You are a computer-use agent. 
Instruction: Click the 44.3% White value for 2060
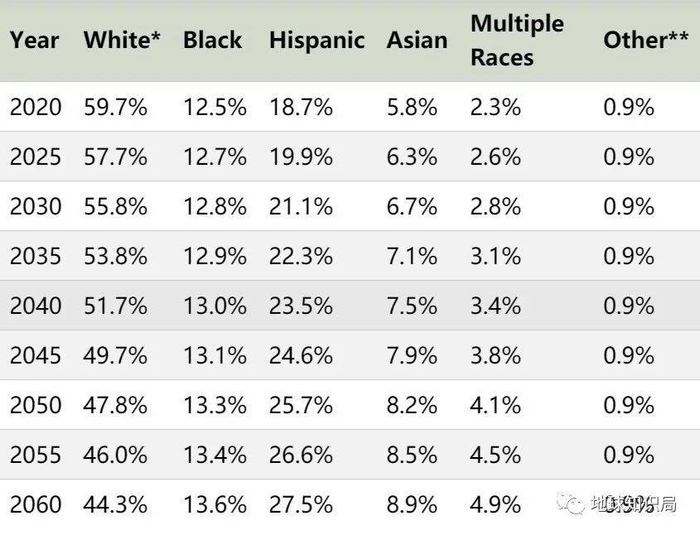(x=115, y=504)
